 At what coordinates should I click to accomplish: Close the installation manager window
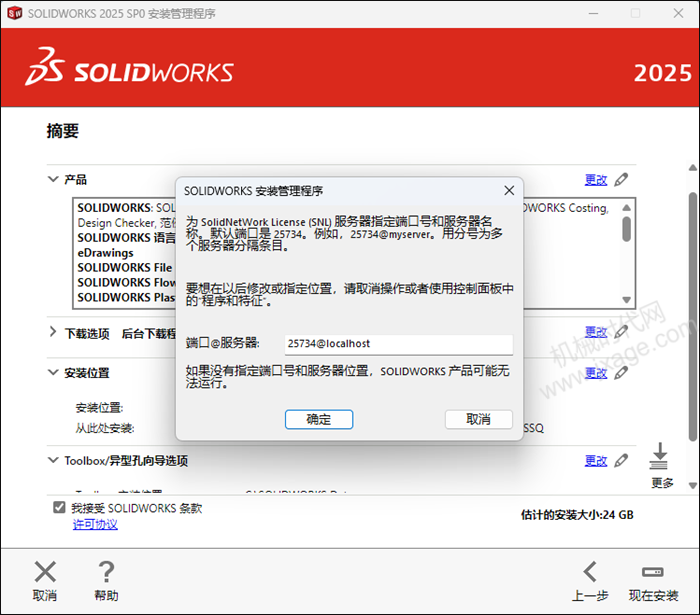(x=679, y=13)
